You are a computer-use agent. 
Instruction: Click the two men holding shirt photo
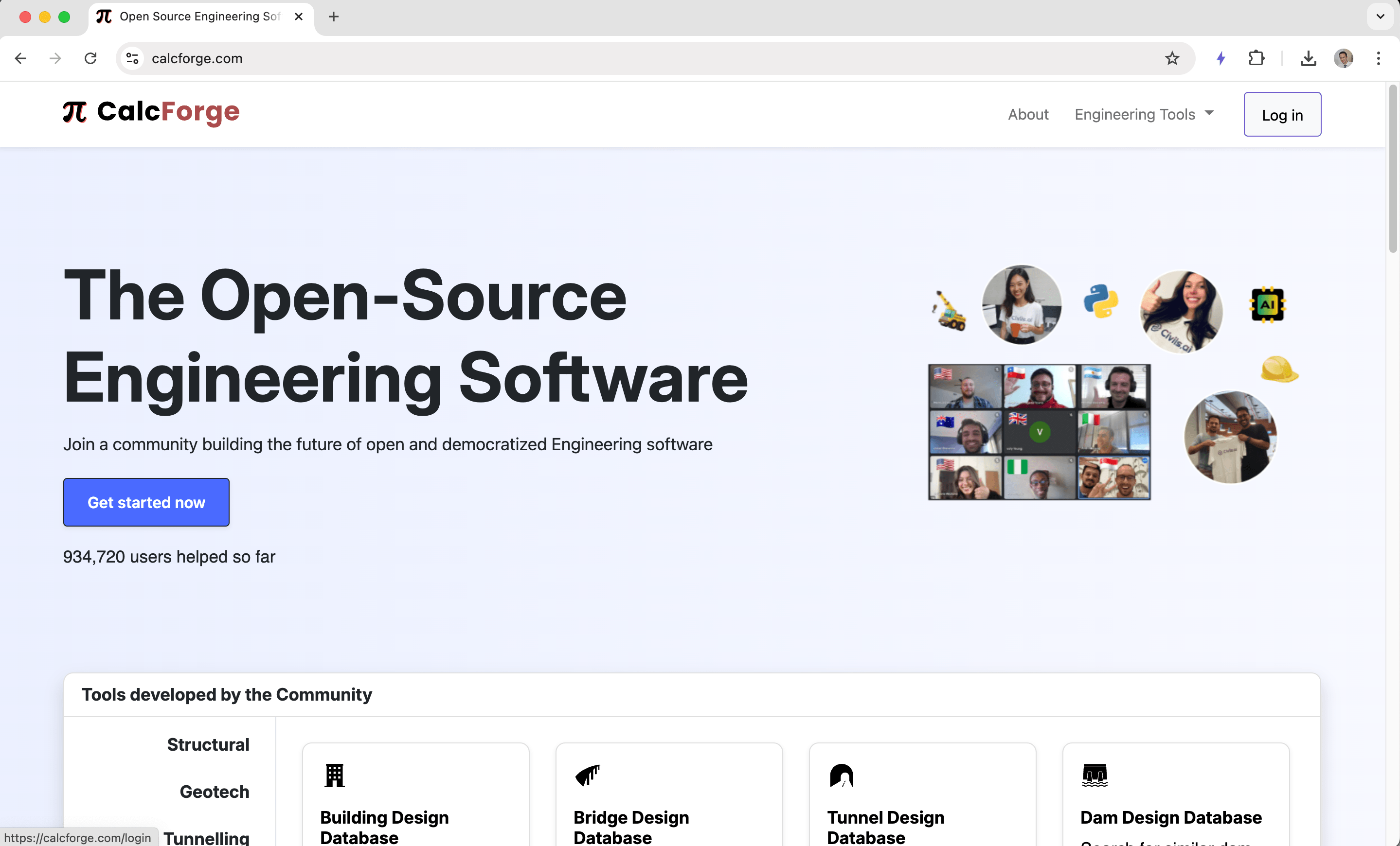pyautogui.click(x=1230, y=437)
